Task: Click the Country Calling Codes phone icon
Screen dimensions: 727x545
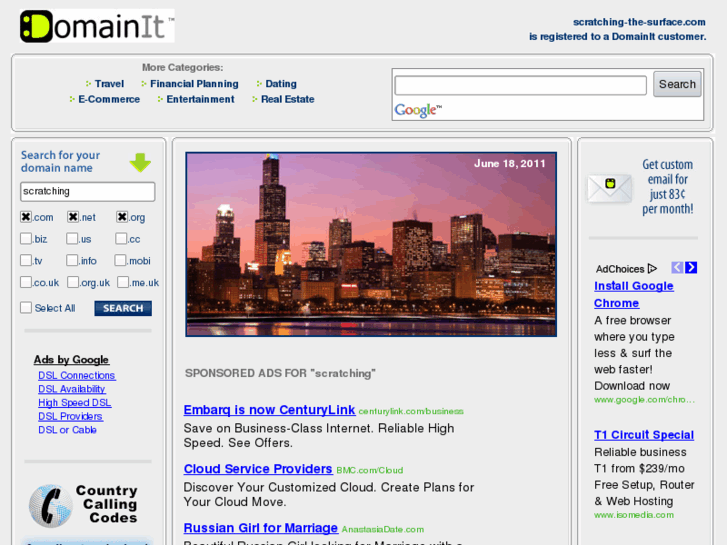Action: click(49, 505)
